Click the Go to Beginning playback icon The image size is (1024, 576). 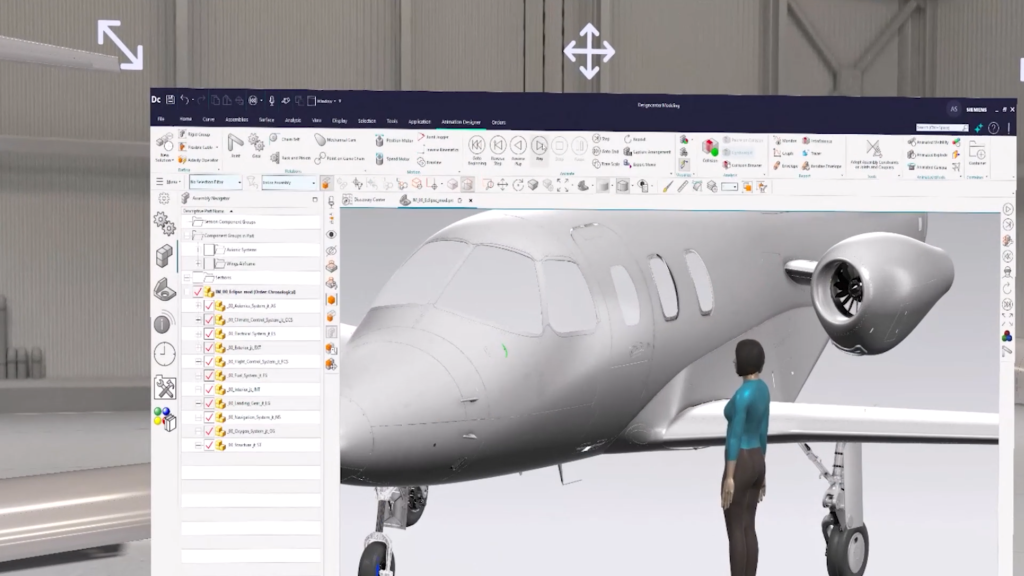click(477, 146)
